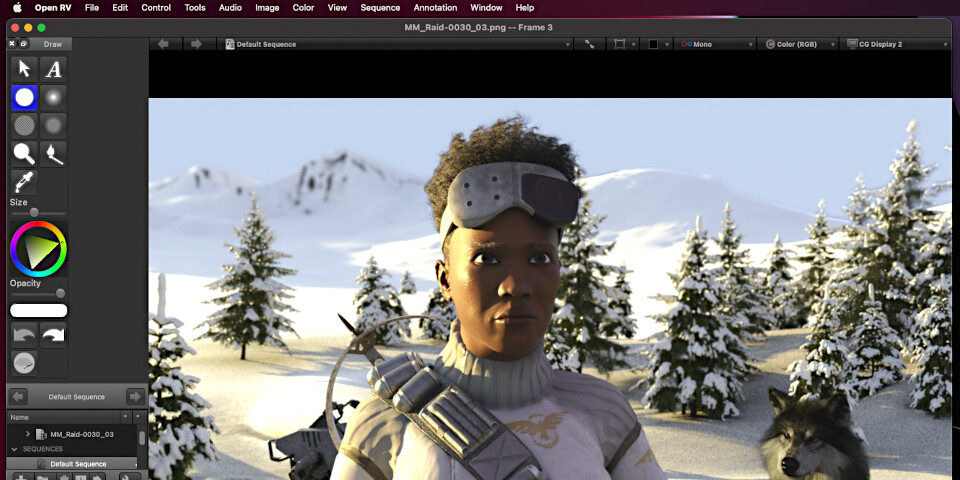The height and width of the screenshot is (480, 960).
Task: Click the Opacity slider handle
Action: pyautogui.click(x=60, y=293)
